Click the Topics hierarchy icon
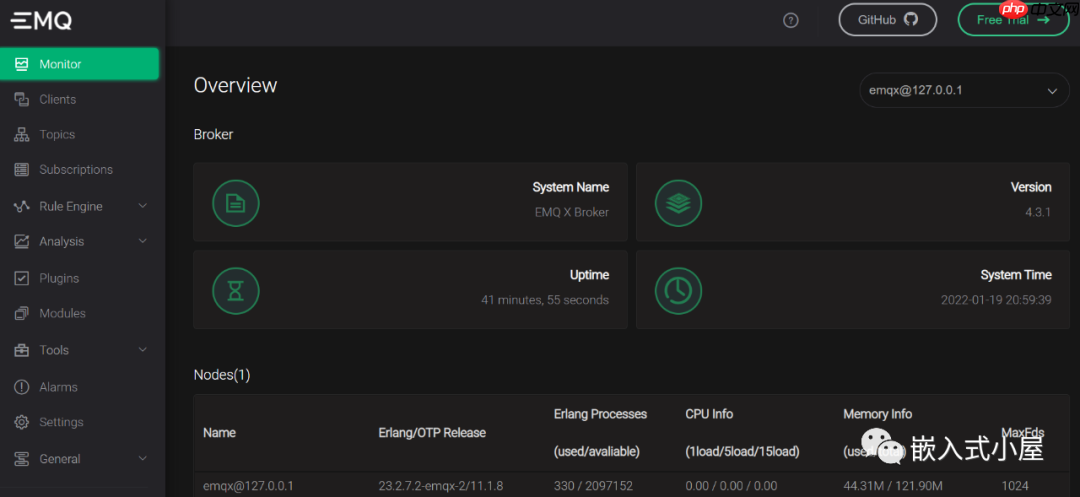The image size is (1080, 497). 22,134
